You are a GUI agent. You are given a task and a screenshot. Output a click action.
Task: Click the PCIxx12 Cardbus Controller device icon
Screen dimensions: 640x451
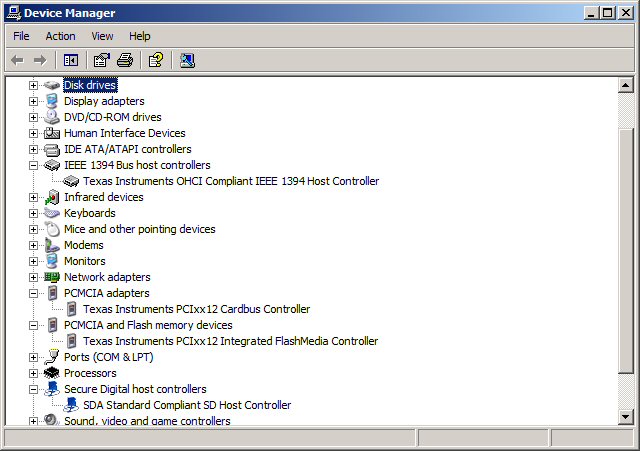pos(71,309)
